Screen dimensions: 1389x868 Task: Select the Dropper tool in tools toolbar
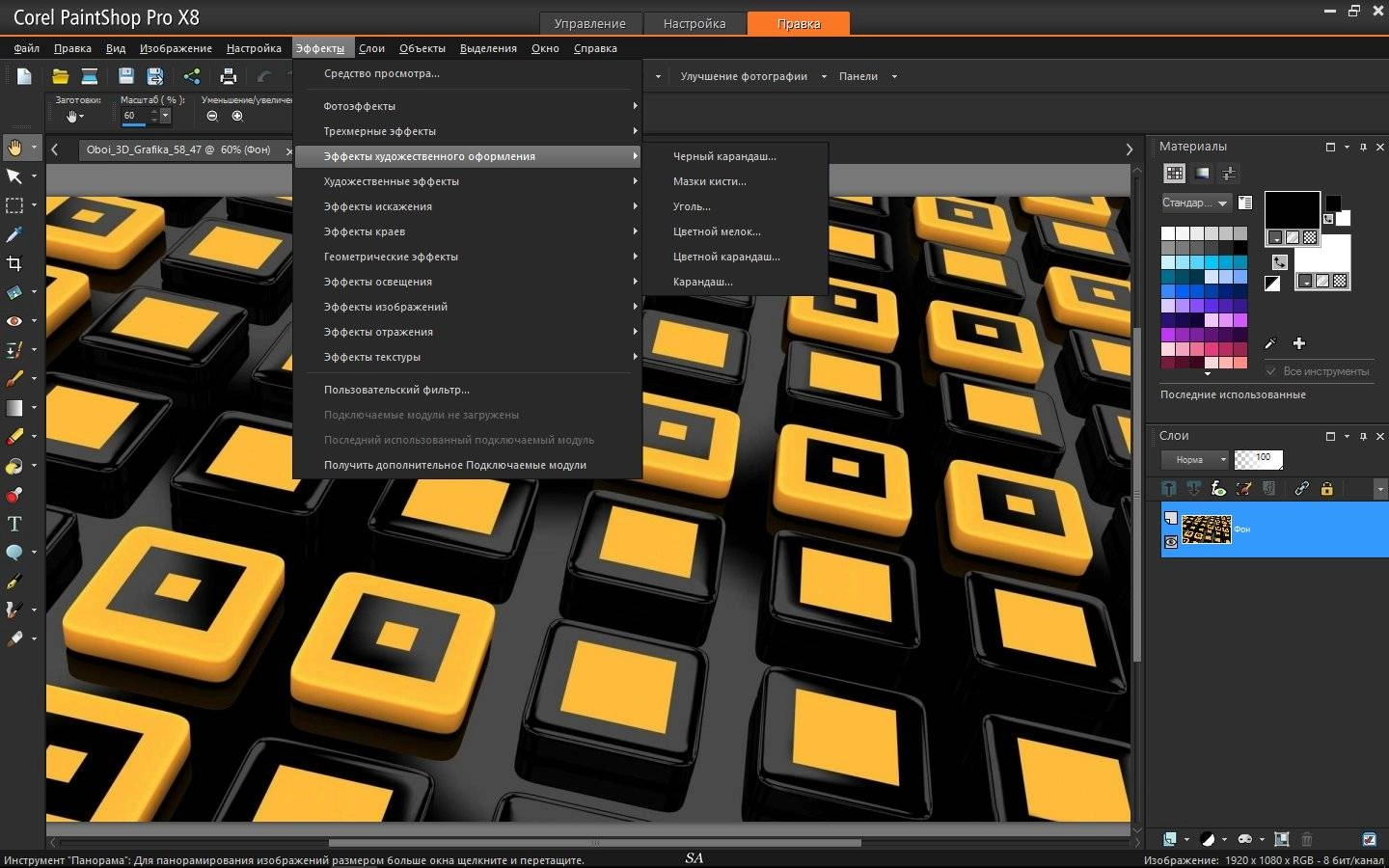tap(14, 234)
